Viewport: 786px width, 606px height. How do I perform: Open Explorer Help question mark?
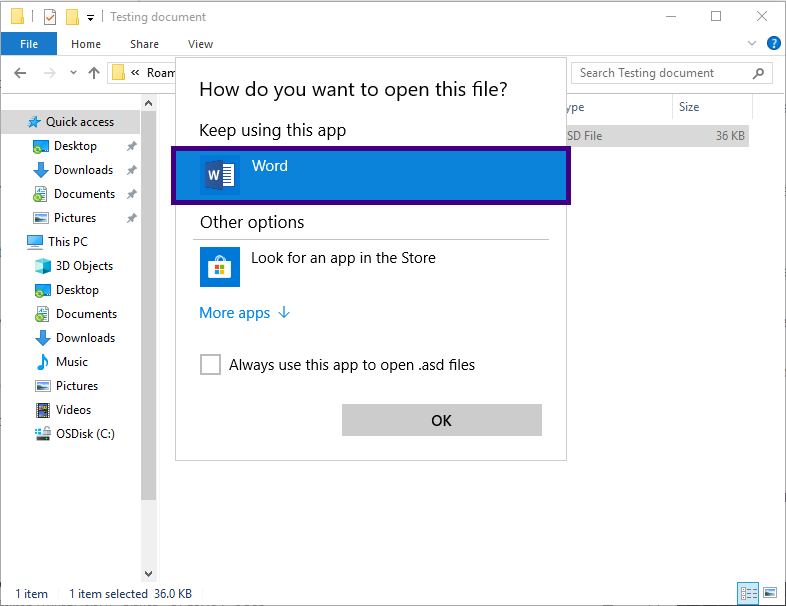[x=773, y=44]
